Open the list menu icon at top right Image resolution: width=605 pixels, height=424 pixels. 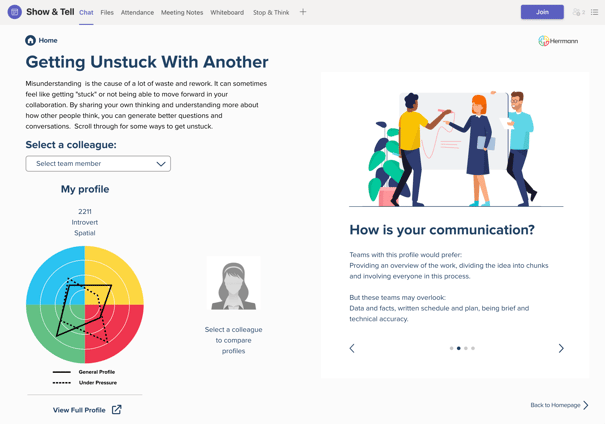click(x=595, y=13)
